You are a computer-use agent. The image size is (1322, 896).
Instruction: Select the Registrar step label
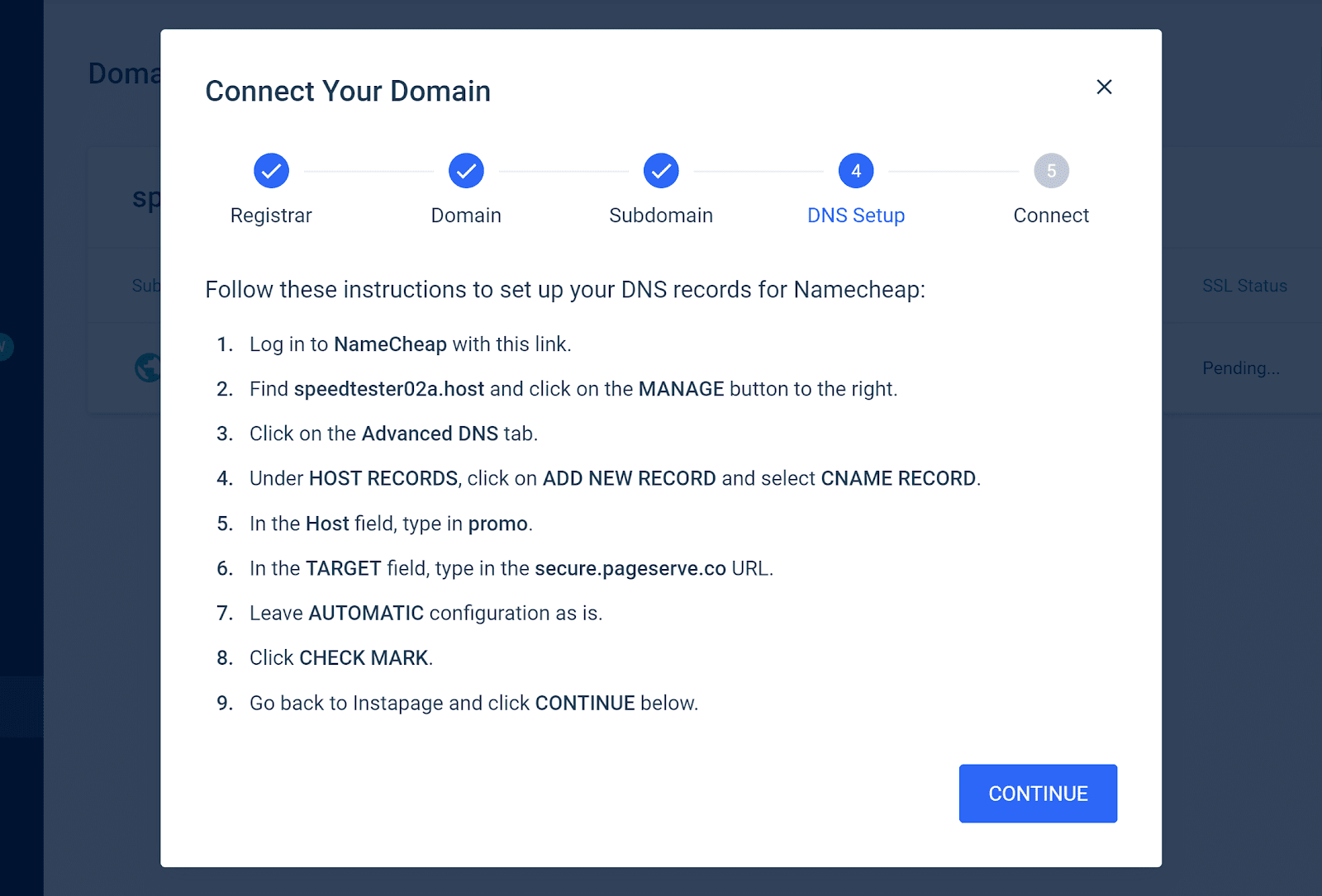(x=271, y=216)
